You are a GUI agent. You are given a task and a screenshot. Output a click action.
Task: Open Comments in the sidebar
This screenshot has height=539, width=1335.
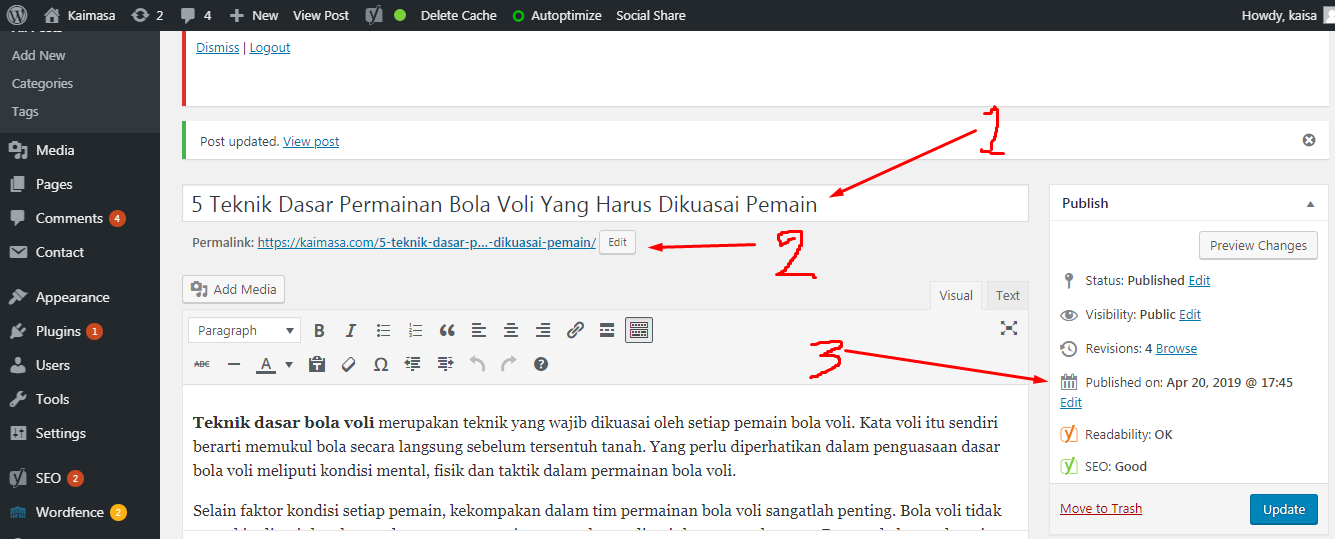click(x=69, y=218)
